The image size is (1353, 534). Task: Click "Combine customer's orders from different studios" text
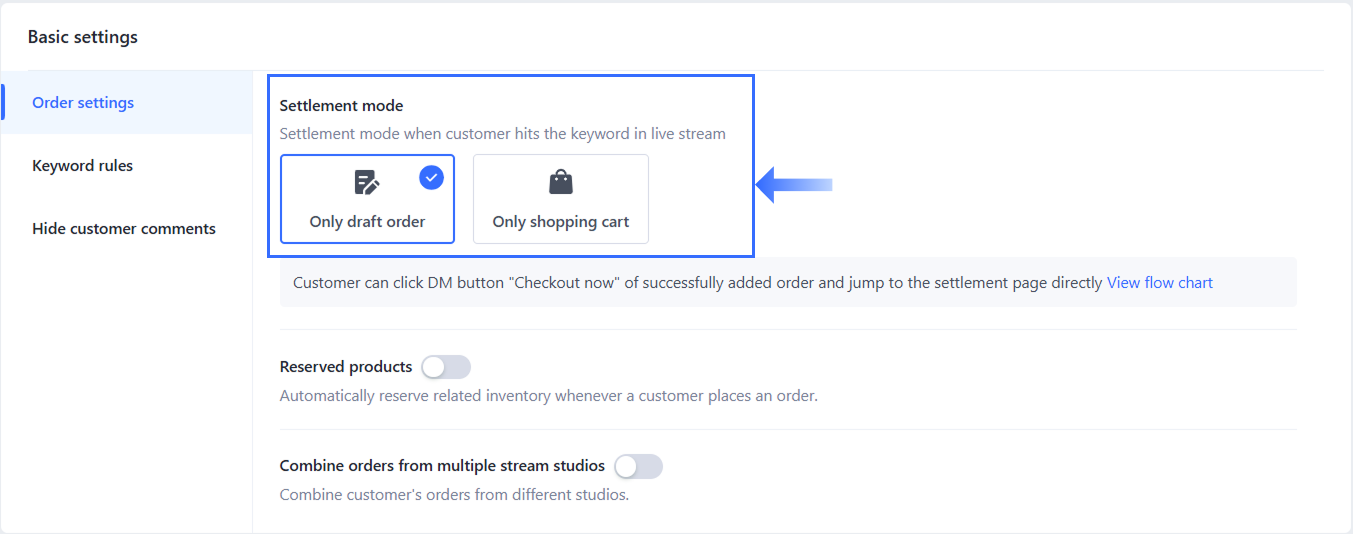(454, 495)
